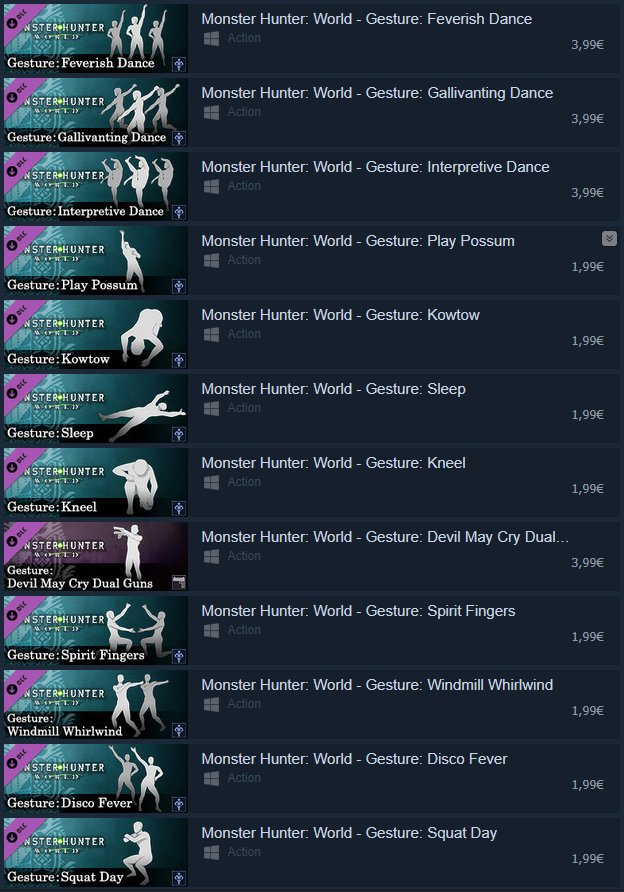The height and width of the screenshot is (892, 624).
Task: Click the 3,99€ price for Devil May Cry gesture
Action: coord(587,563)
